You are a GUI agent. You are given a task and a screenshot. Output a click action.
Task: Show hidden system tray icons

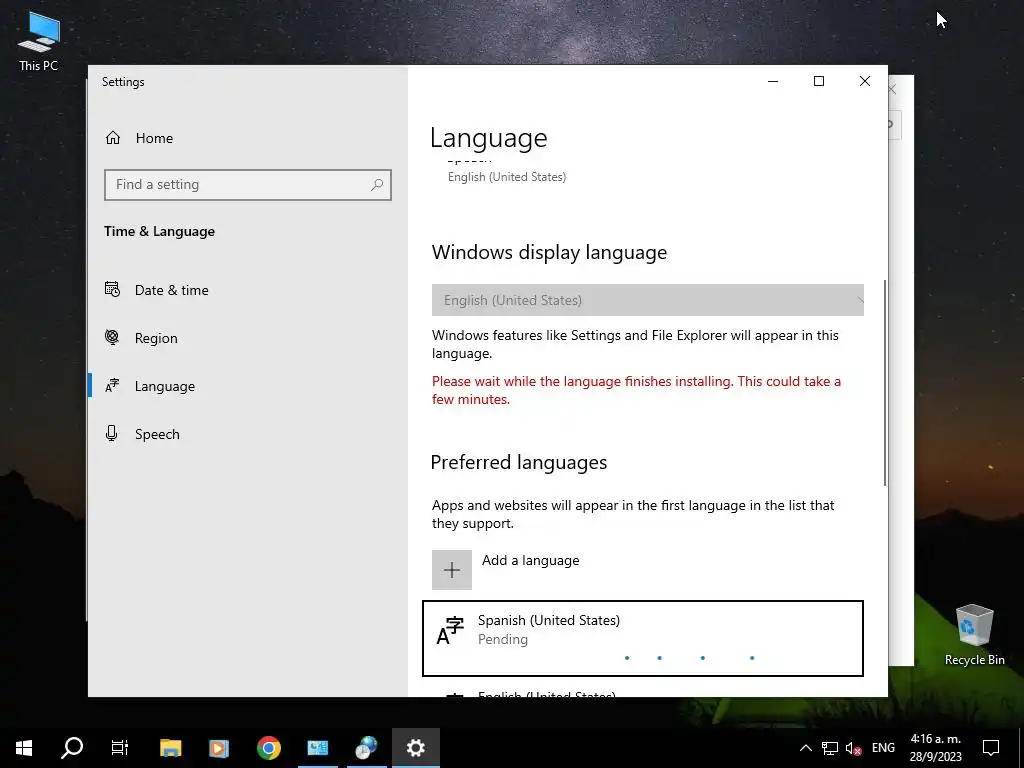click(x=806, y=748)
